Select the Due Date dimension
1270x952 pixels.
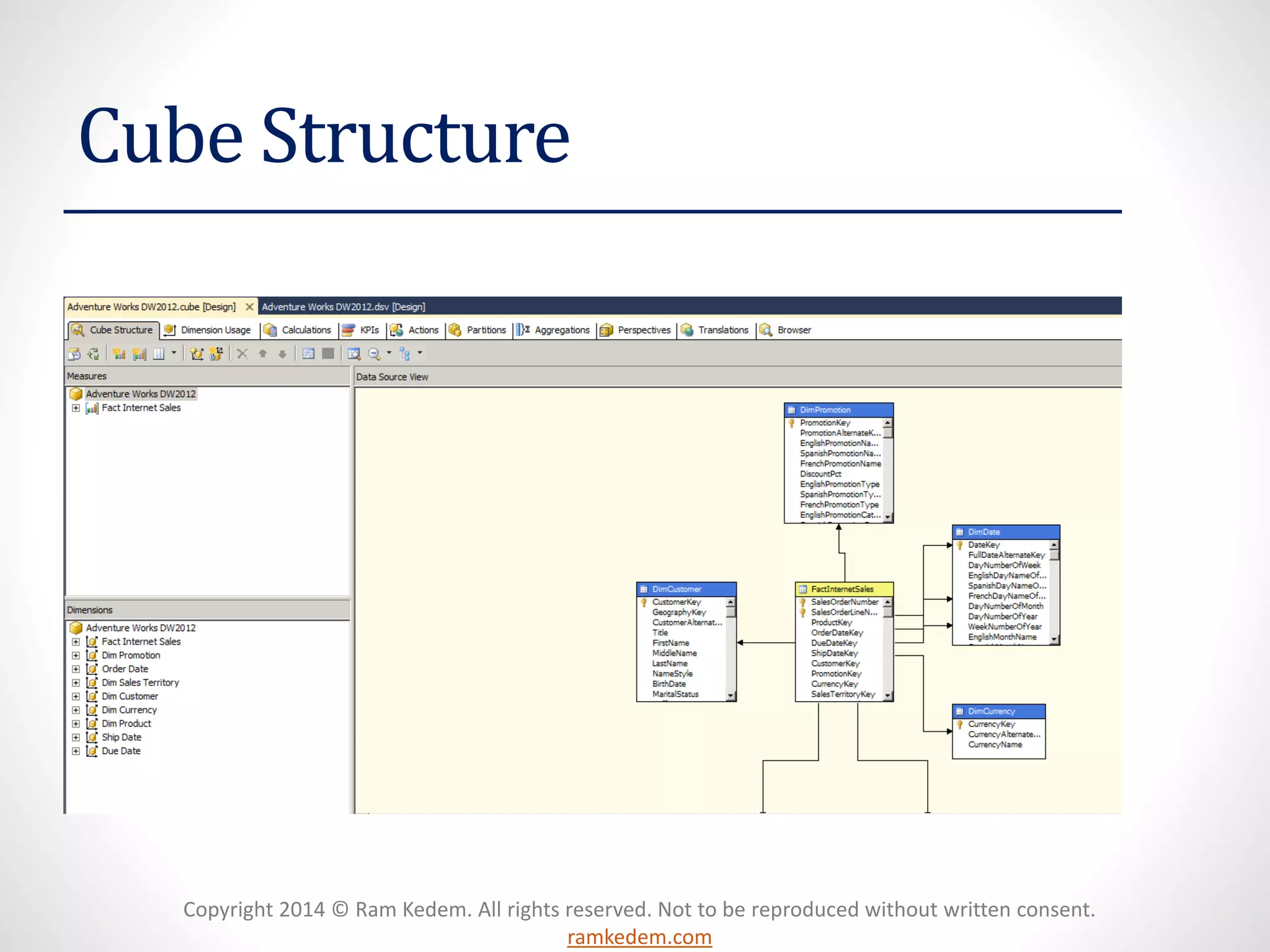121,751
